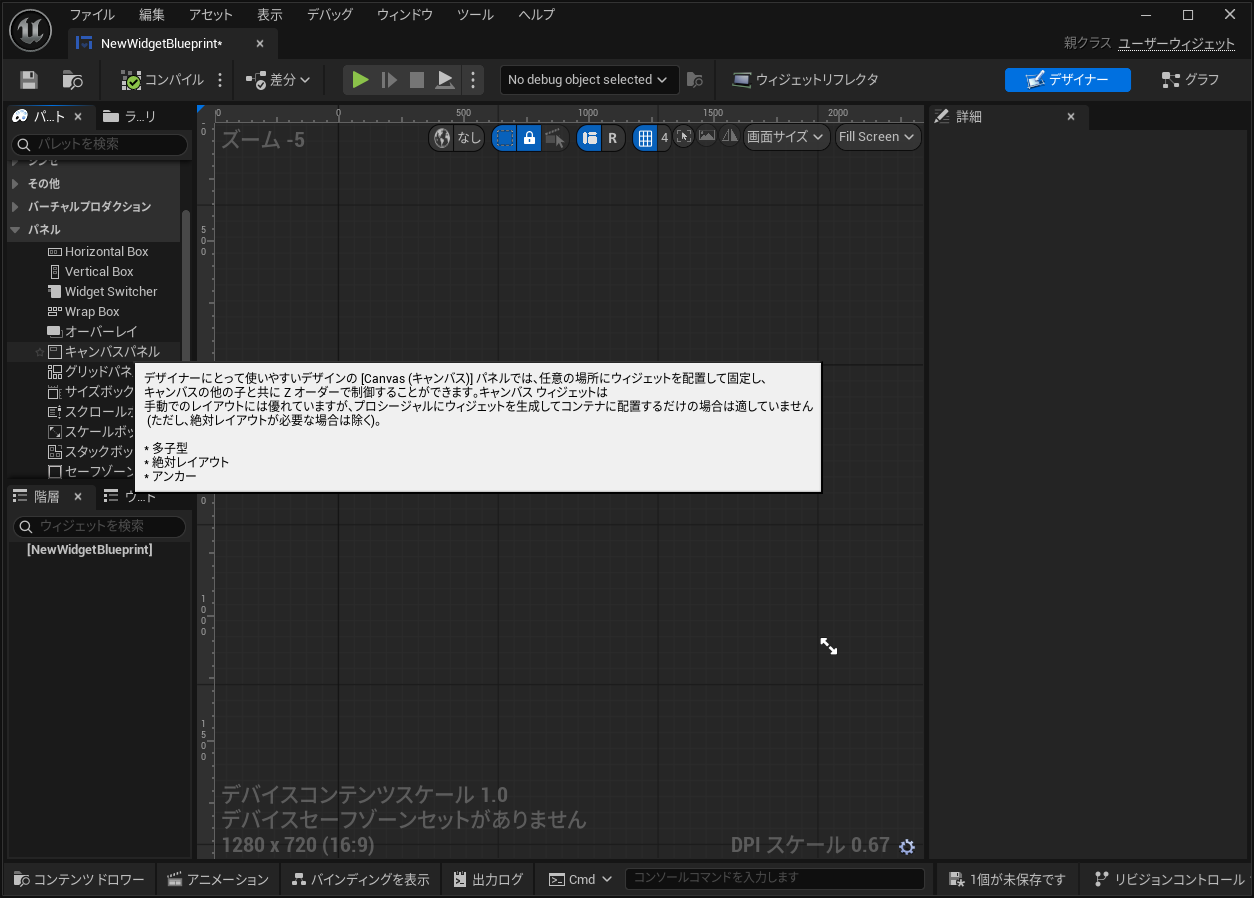The height and width of the screenshot is (898, 1254).
Task: Open the ツール menu
Action: pyautogui.click(x=475, y=15)
